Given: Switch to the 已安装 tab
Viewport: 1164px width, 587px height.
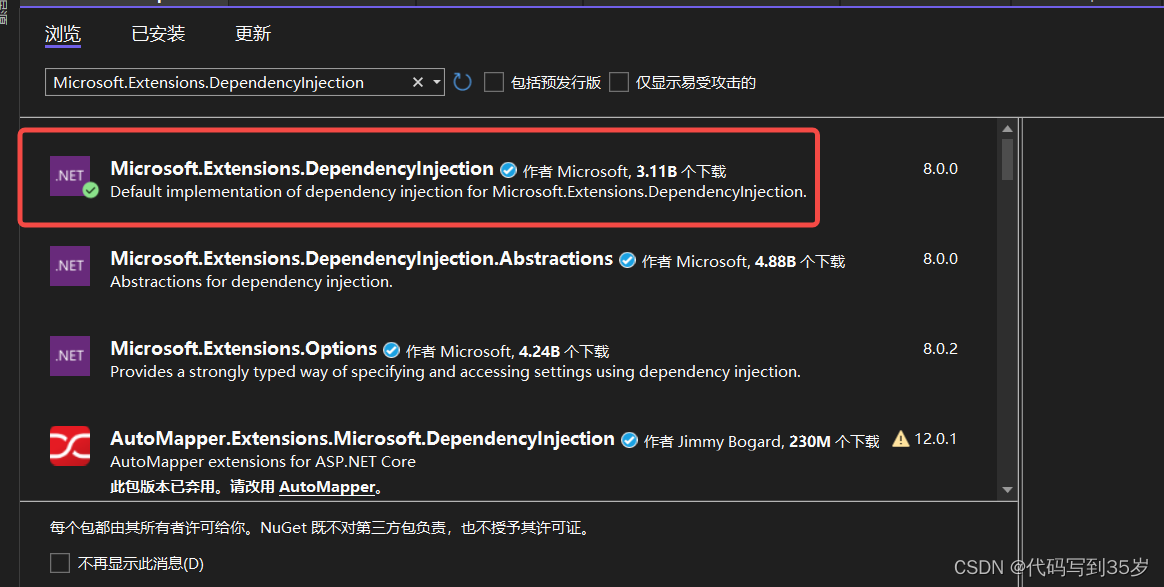Looking at the screenshot, I should 157,33.
